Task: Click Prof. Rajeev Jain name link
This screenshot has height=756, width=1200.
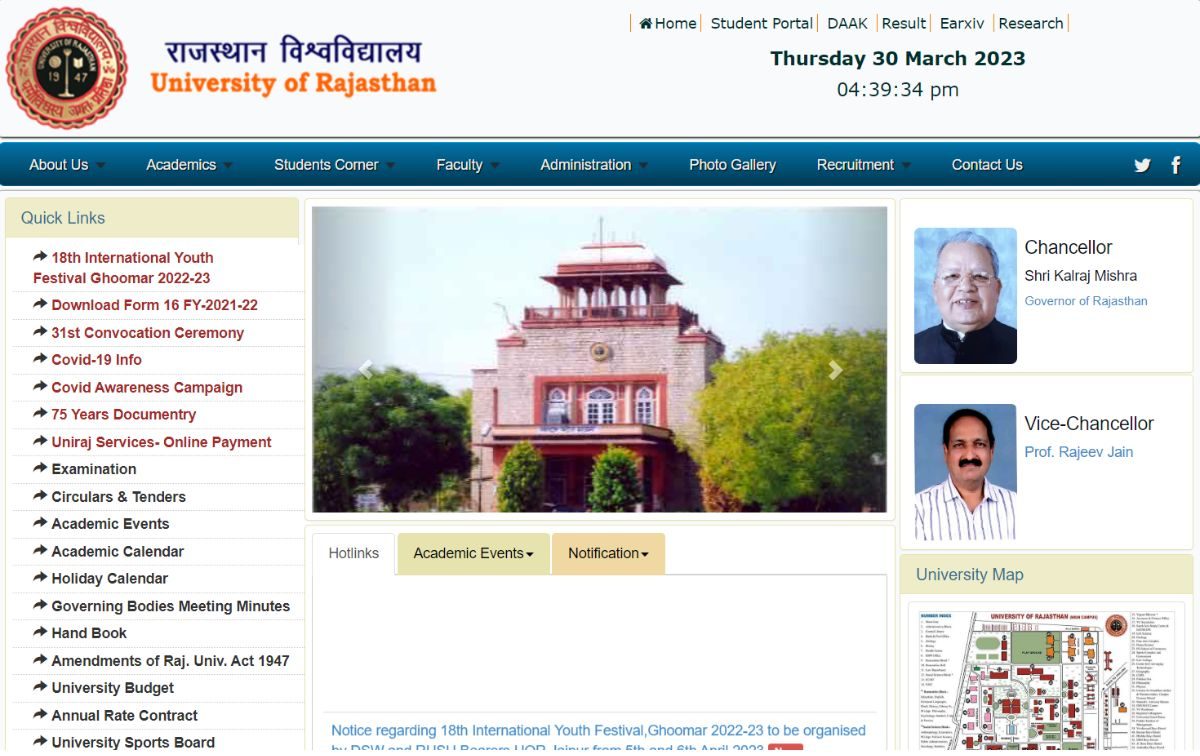Action: (x=1078, y=452)
